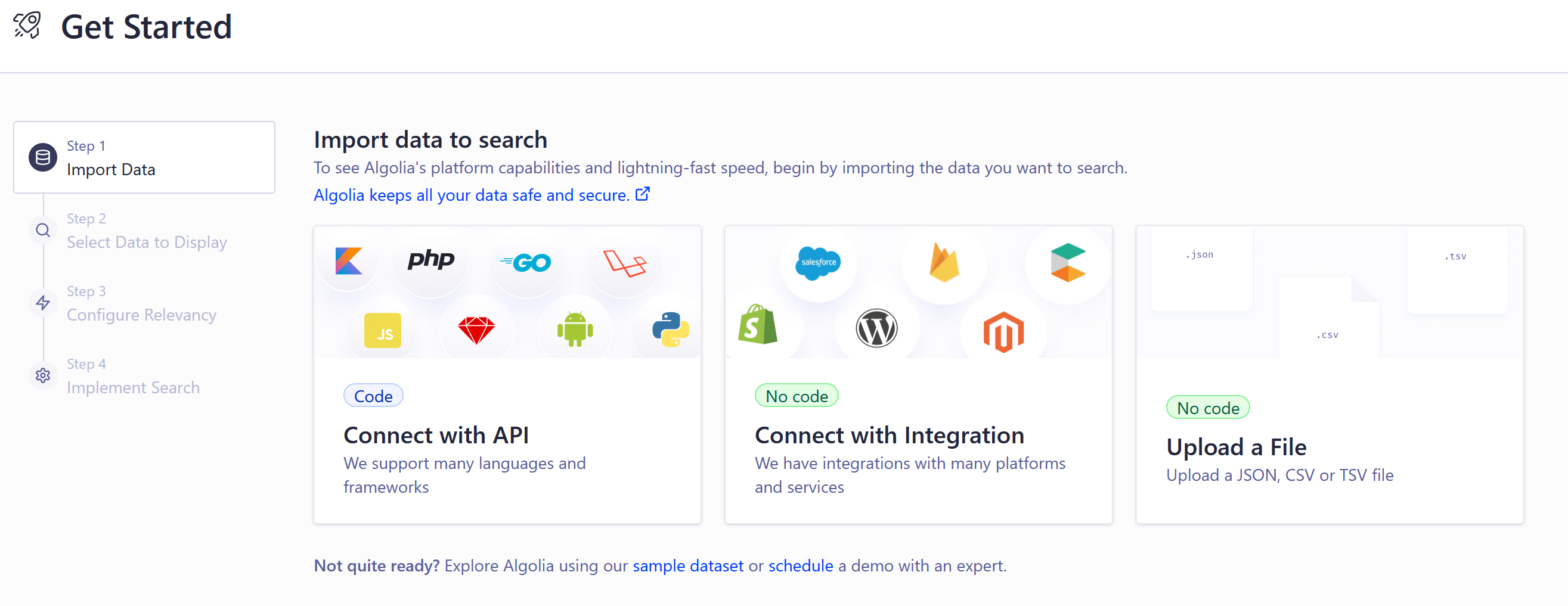This screenshot has width=1568, height=606.
Task: Click We support many languages and frameworks text
Action: [464, 475]
